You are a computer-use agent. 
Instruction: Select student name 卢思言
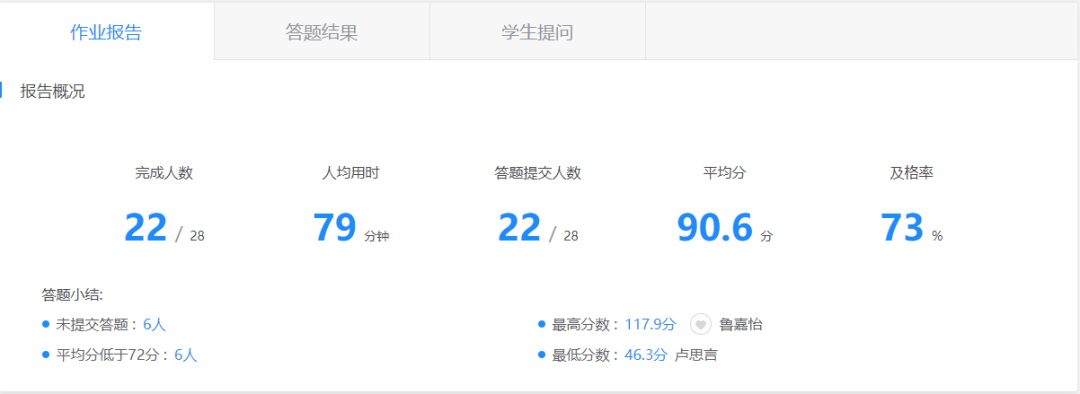point(696,355)
